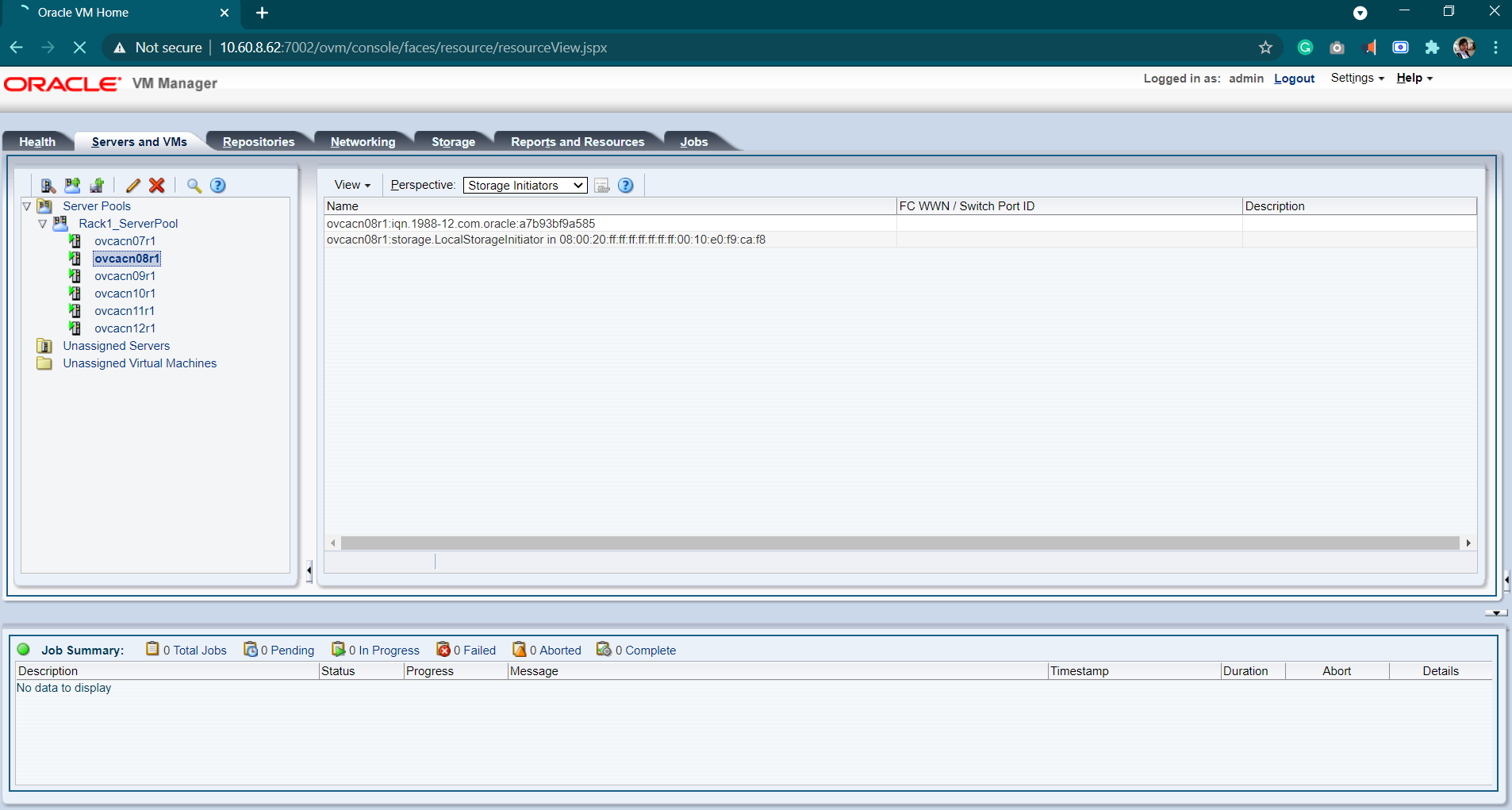The width and height of the screenshot is (1512, 810).
Task: Stop page loading with the X button
Action: tap(79, 48)
